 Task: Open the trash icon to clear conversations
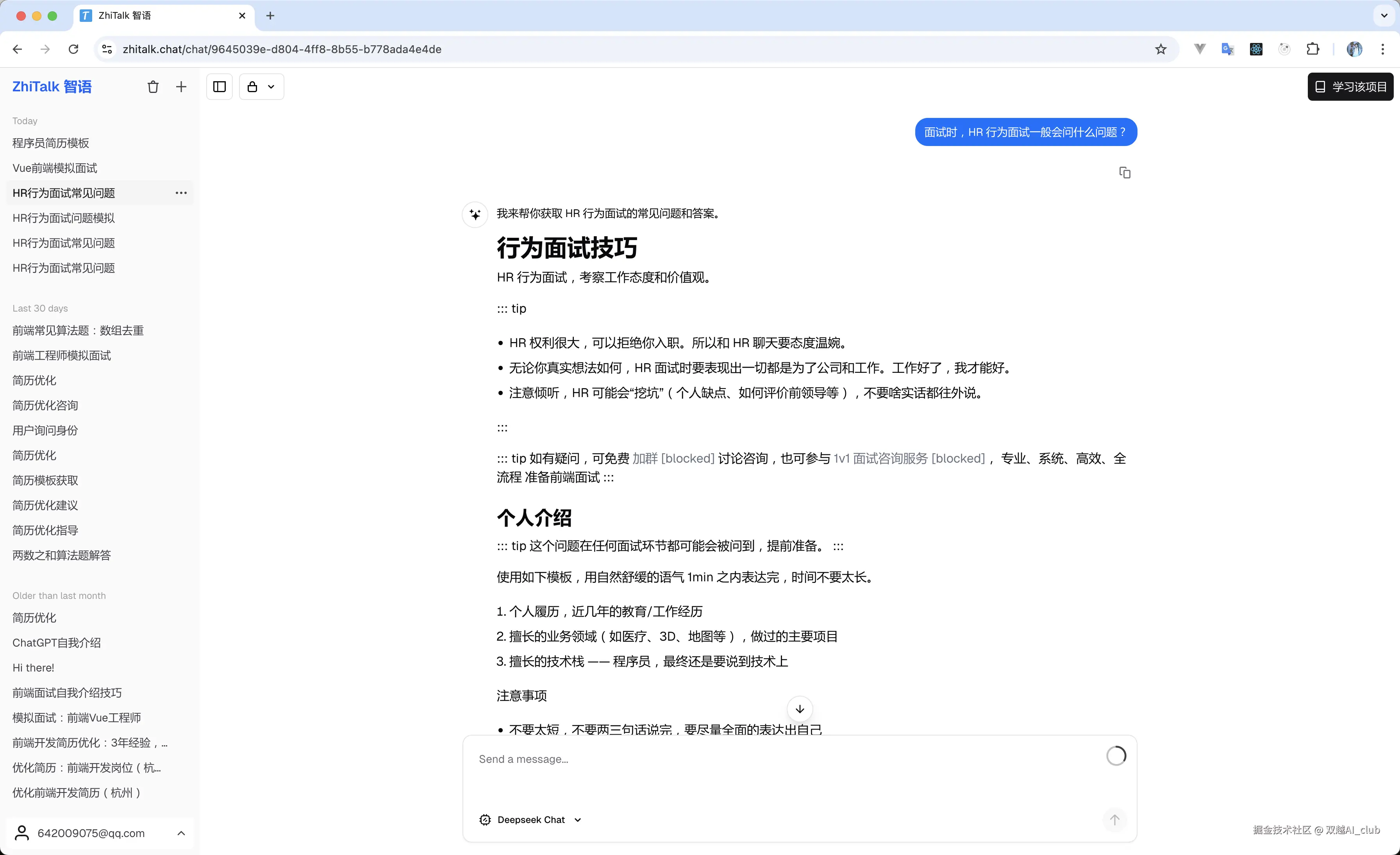click(153, 86)
